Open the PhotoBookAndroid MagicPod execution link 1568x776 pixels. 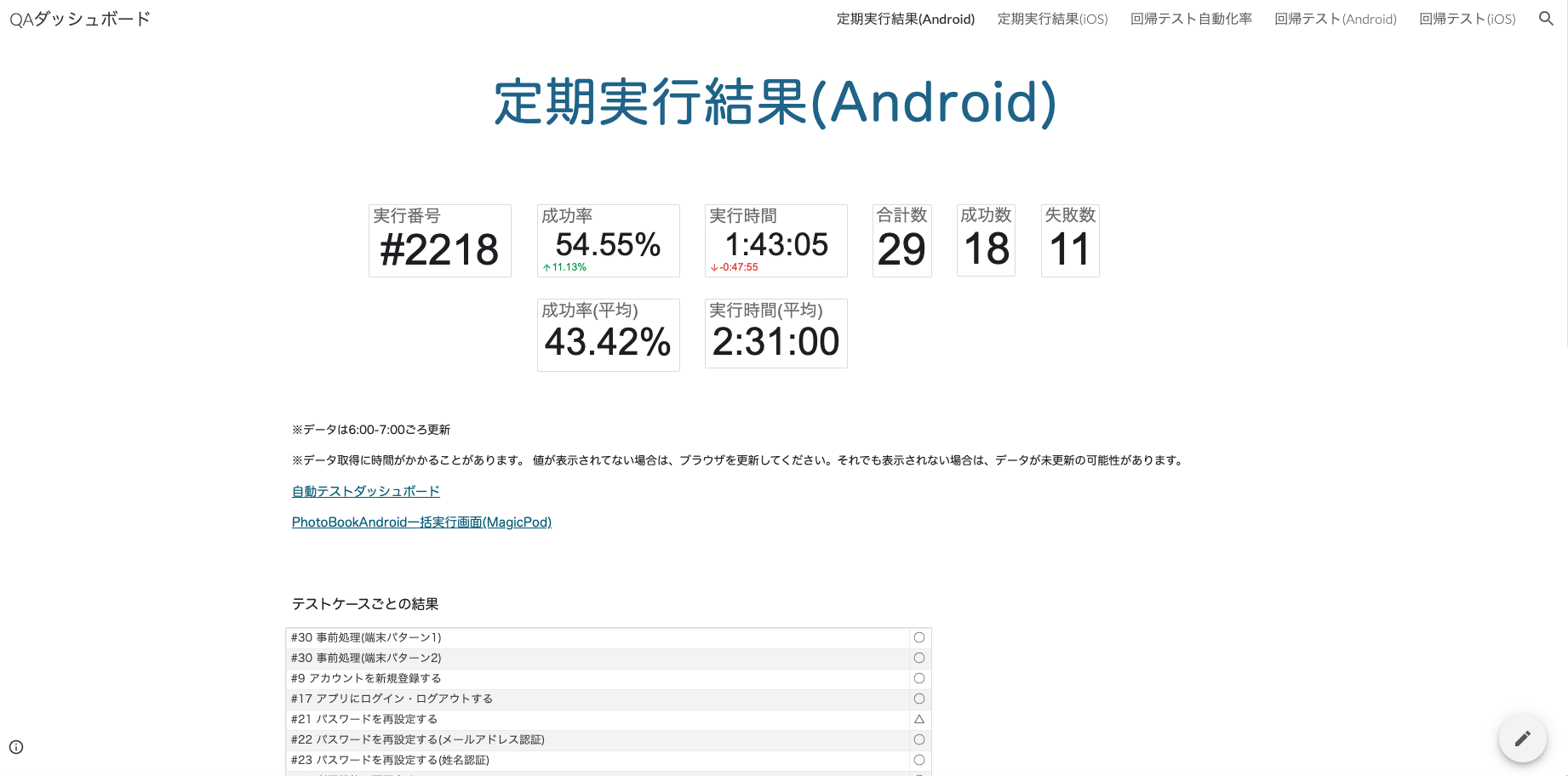(421, 522)
